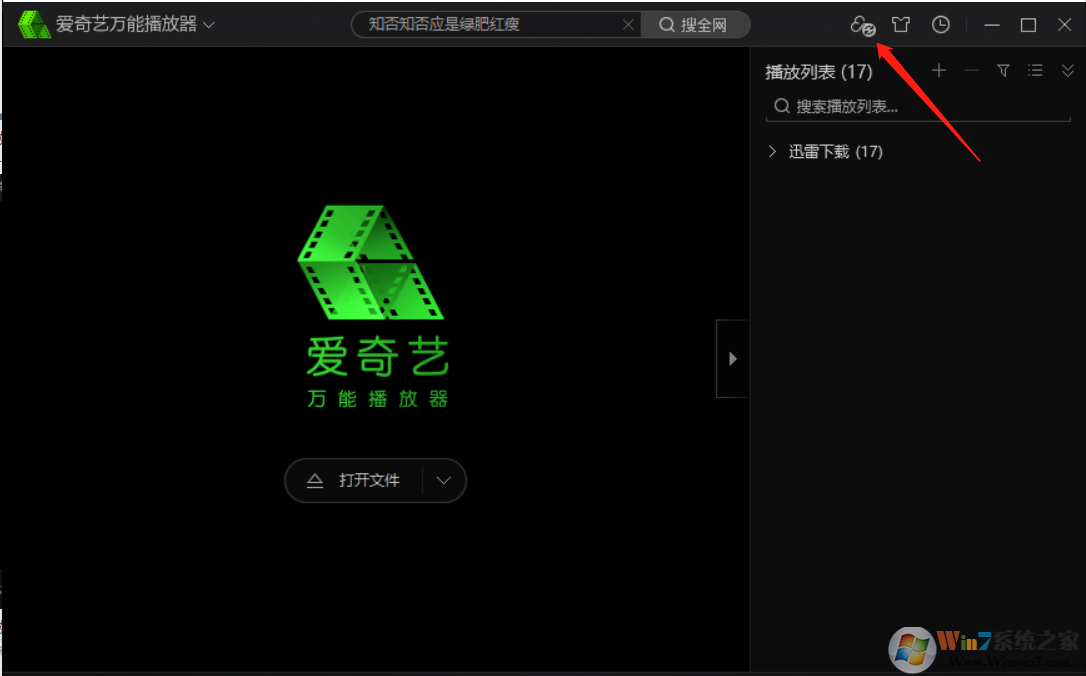
Task: Click the 打开文件 button
Action: [x=355, y=481]
